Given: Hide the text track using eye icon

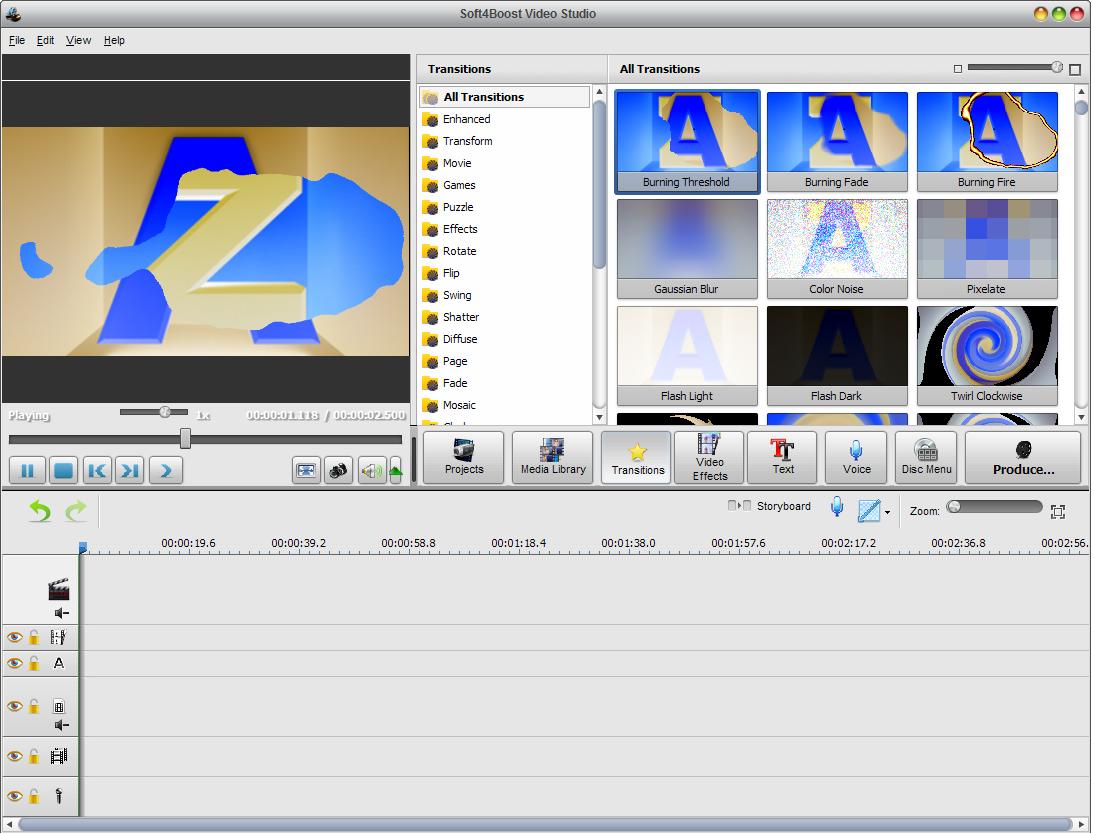Looking at the screenshot, I should 14,663.
